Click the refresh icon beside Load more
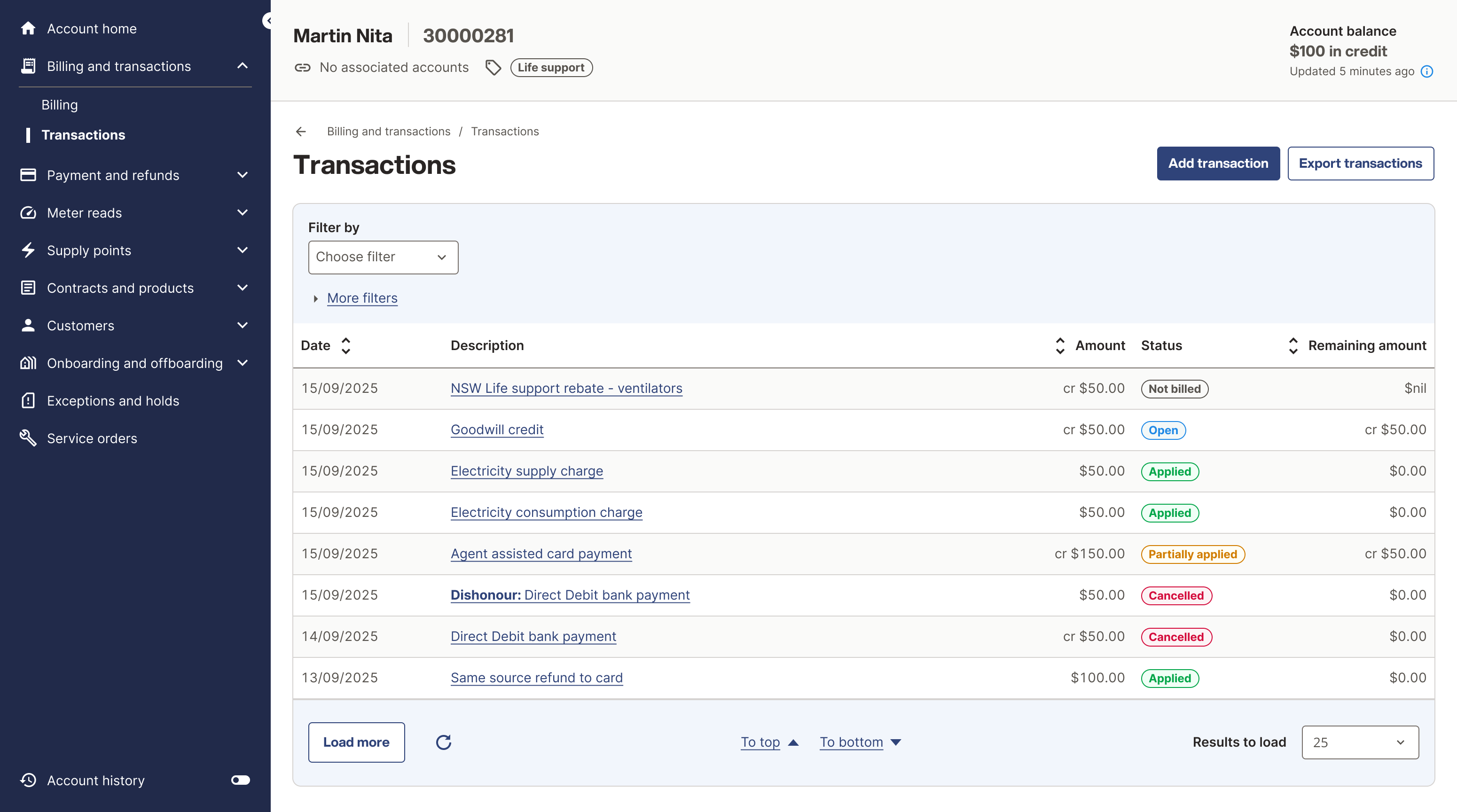The image size is (1457, 812). pyautogui.click(x=443, y=742)
